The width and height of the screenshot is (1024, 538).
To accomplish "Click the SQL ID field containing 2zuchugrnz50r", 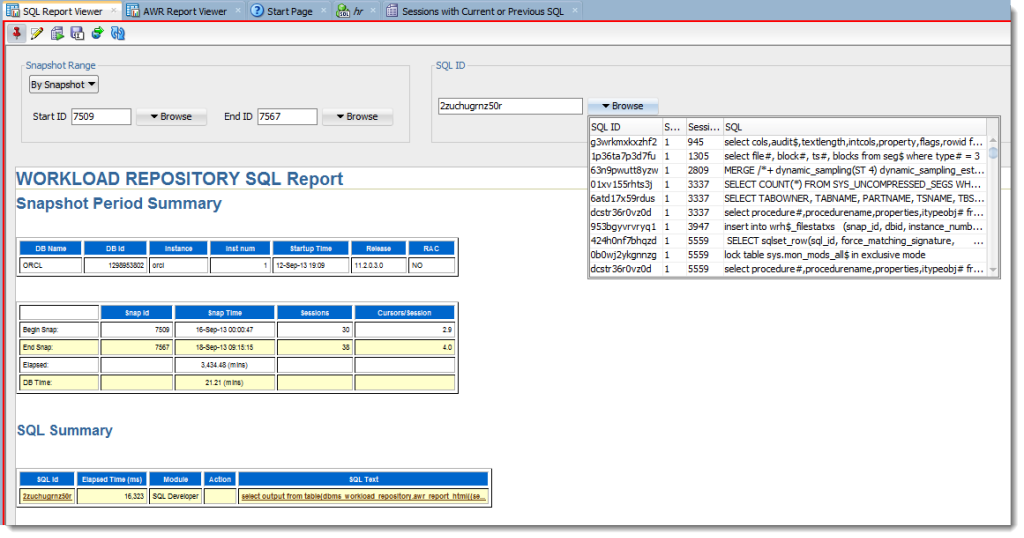I will [510, 106].
